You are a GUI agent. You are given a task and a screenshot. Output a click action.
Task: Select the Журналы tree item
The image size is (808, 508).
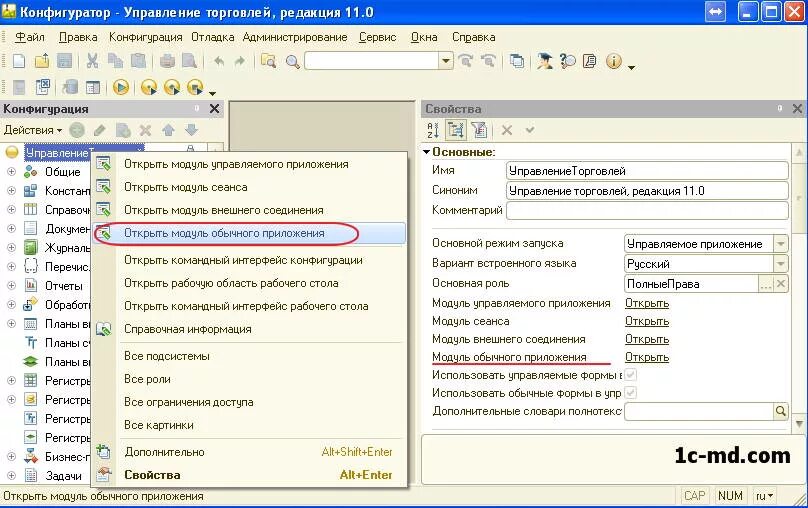coord(67,248)
